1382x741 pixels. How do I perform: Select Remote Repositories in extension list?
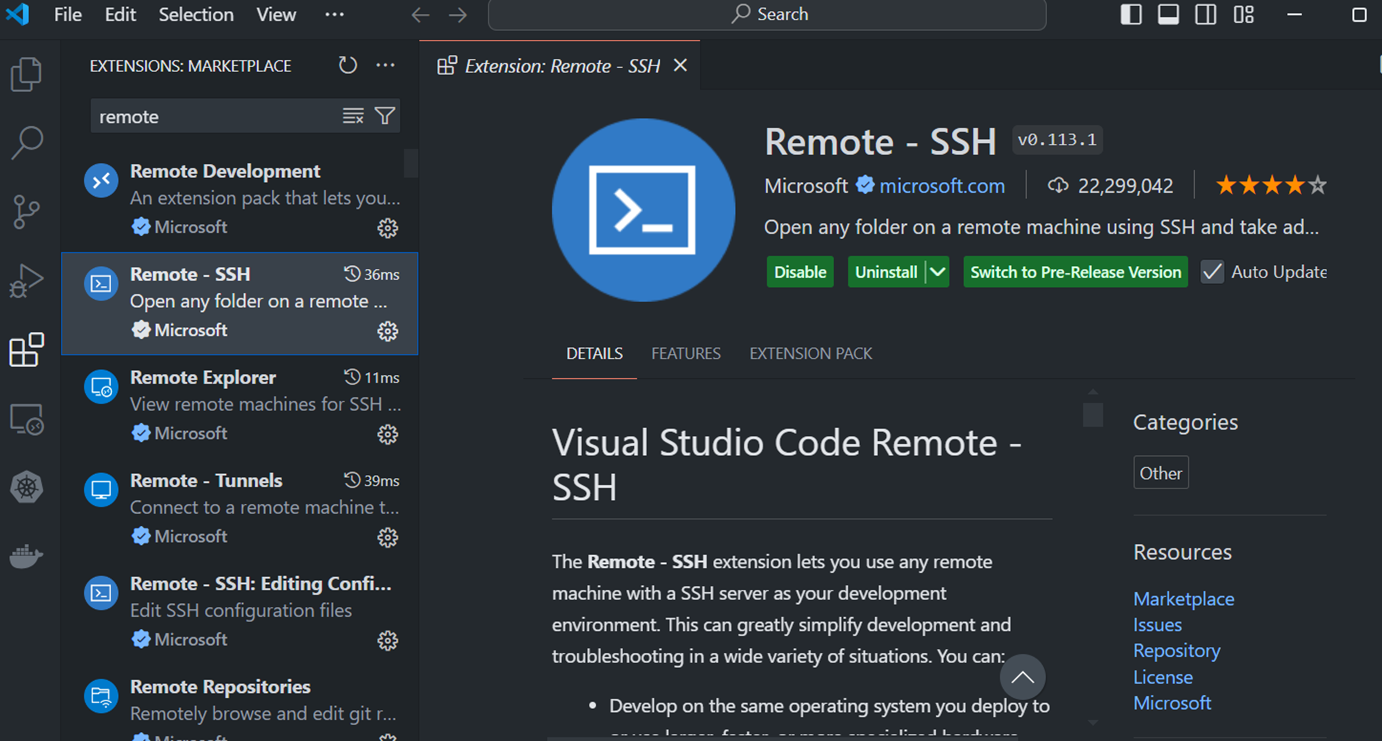pos(240,705)
